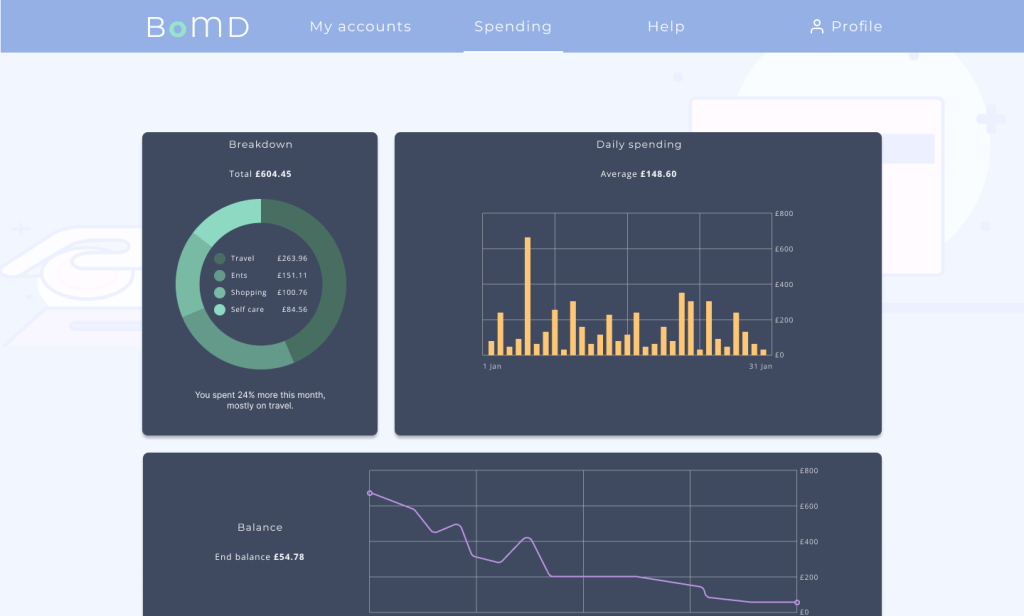The height and width of the screenshot is (616, 1024).
Task: Open the My accounts page
Action: [x=360, y=27]
